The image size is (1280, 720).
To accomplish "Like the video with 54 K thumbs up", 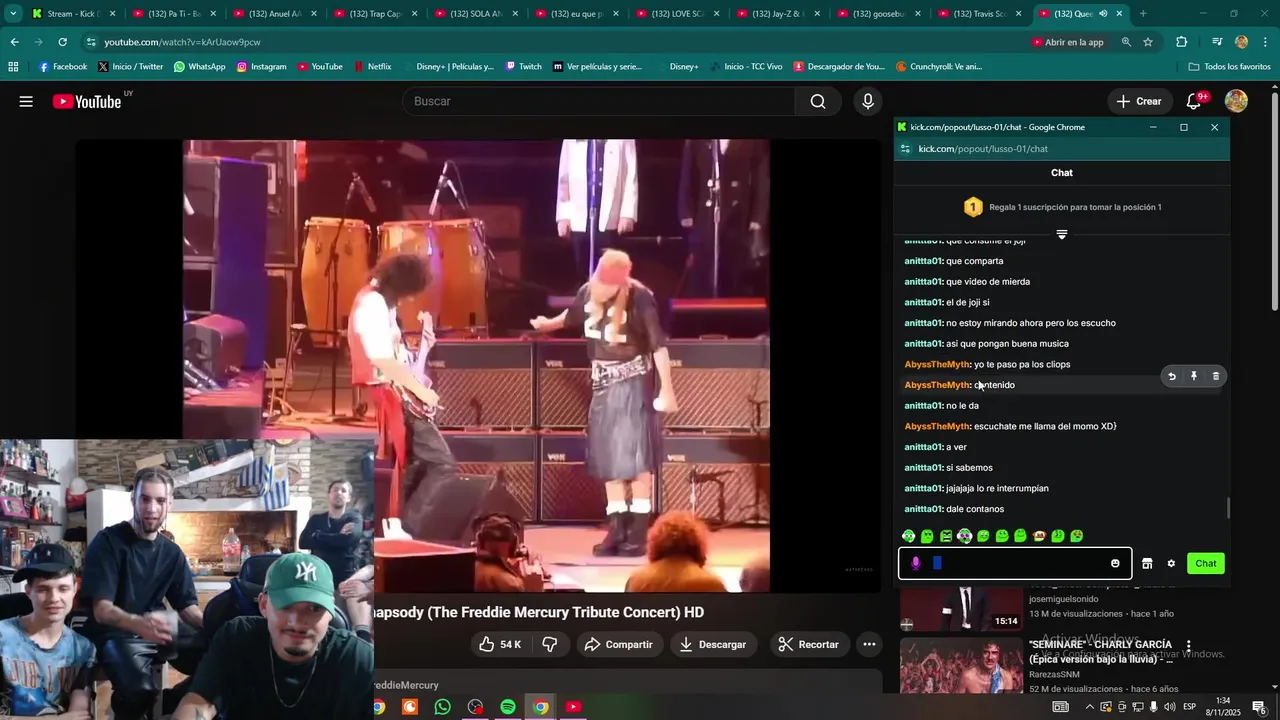I will pyautogui.click(x=501, y=644).
